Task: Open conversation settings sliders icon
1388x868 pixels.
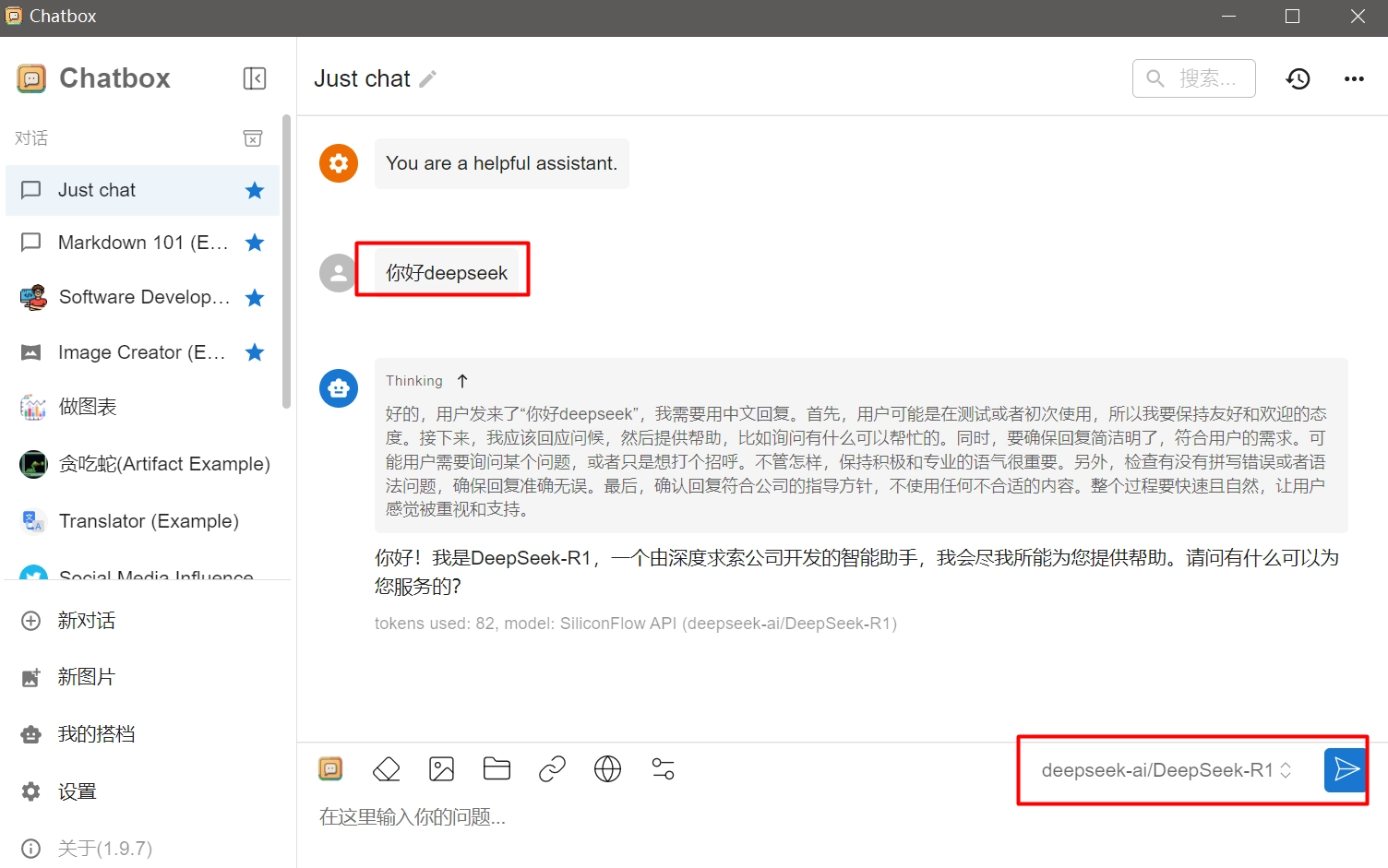Action: [663, 768]
